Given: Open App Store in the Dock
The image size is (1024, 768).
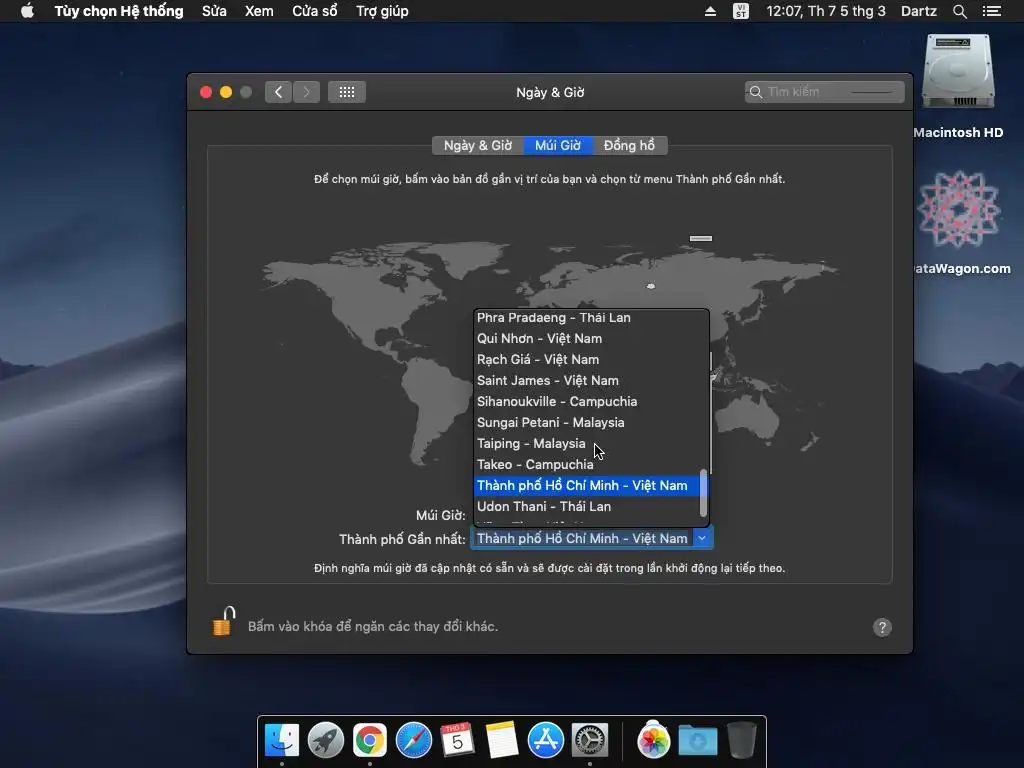Looking at the screenshot, I should click(x=546, y=741).
